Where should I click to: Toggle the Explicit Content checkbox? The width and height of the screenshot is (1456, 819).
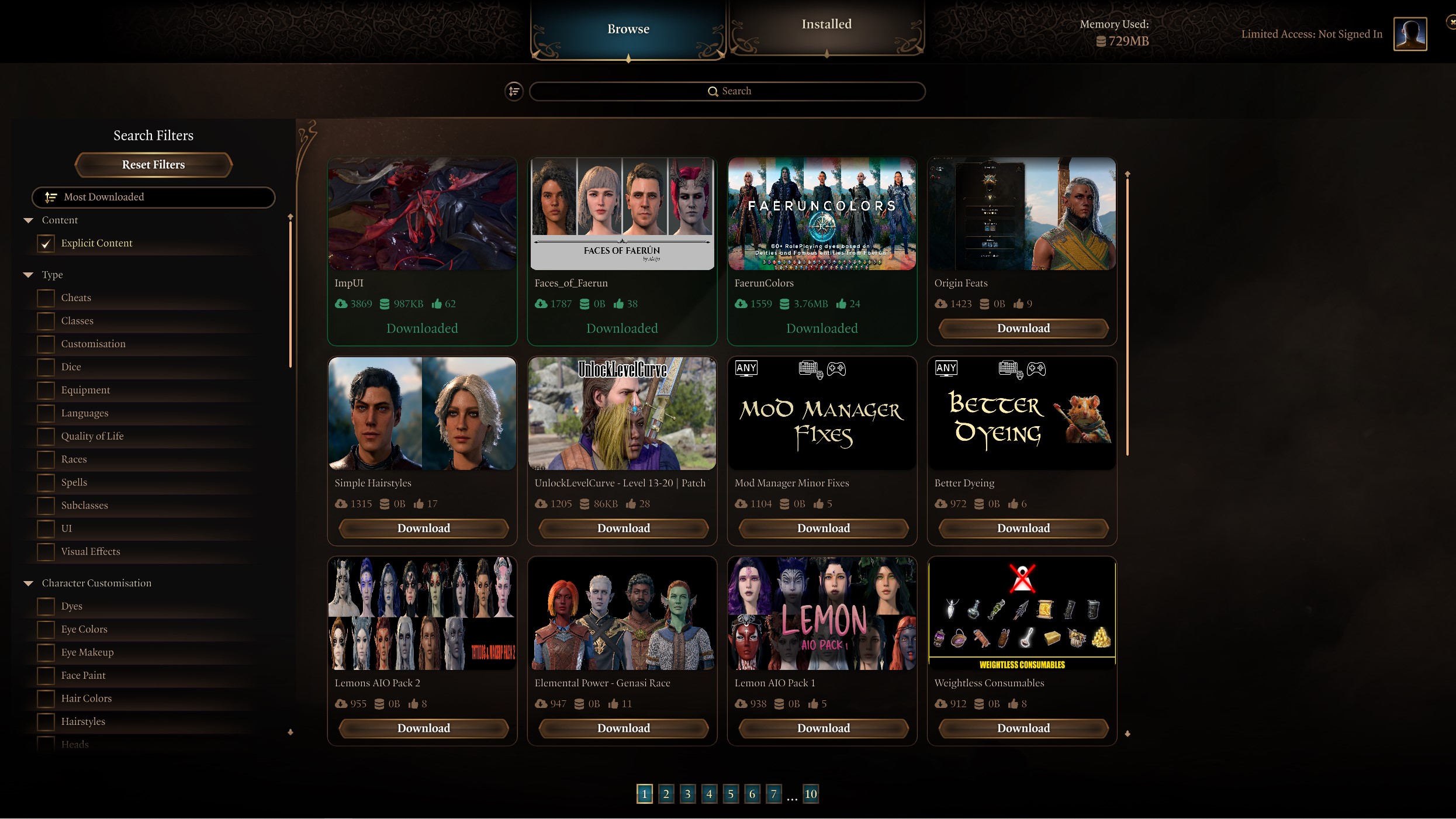[x=47, y=242]
